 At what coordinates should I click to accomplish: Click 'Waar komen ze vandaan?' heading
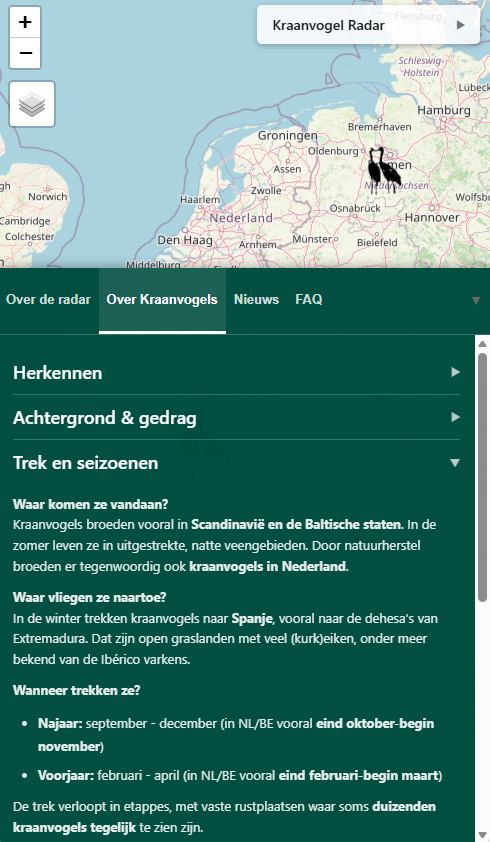[91, 504]
